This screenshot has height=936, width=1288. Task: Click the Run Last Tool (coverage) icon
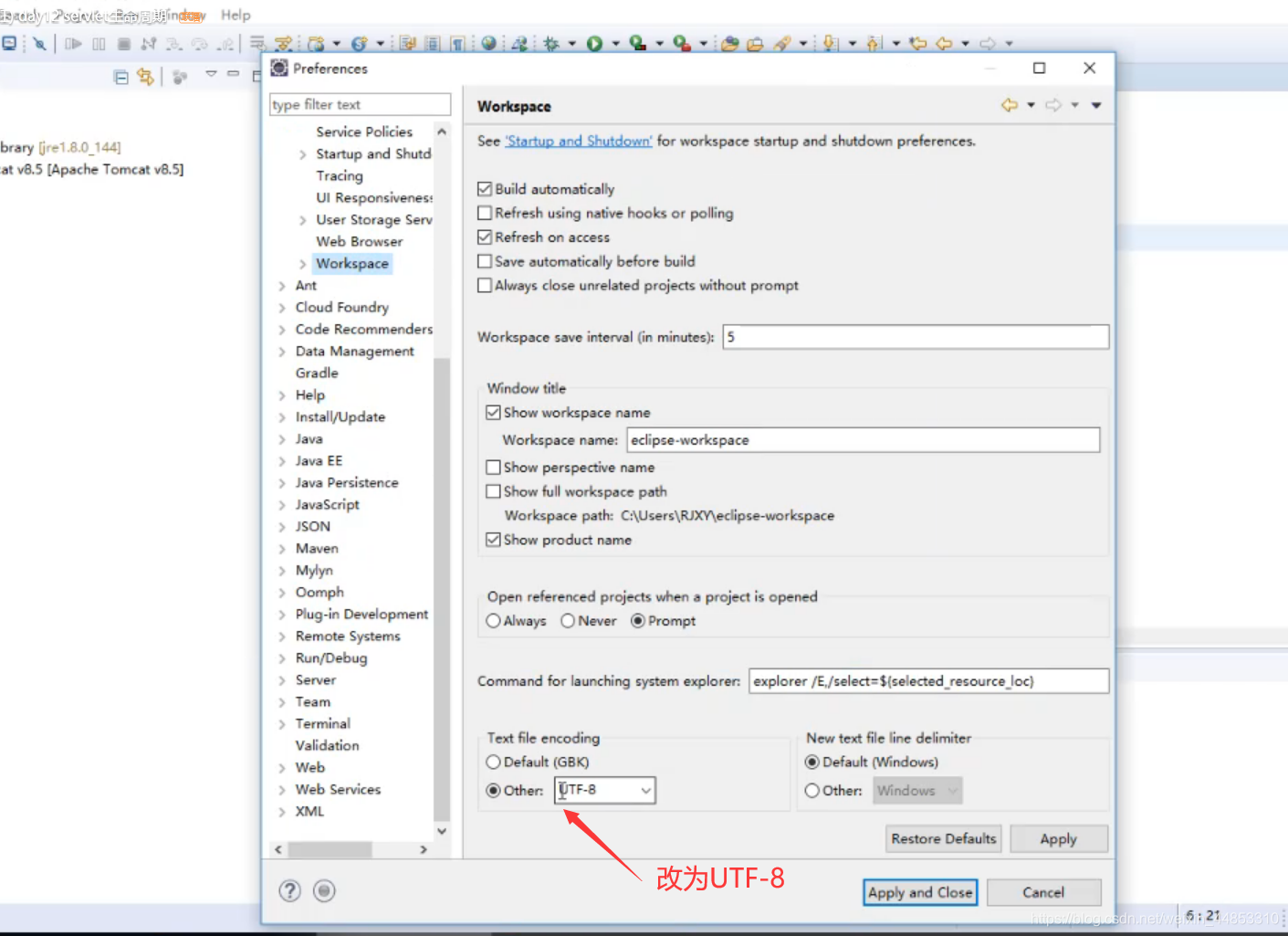[638, 43]
